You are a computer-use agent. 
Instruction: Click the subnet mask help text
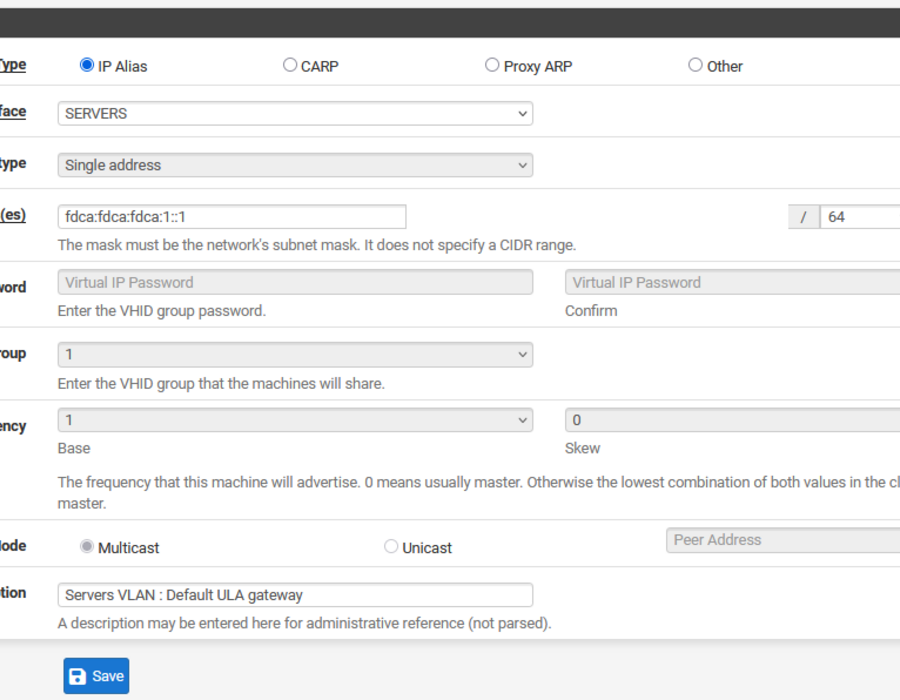317,245
